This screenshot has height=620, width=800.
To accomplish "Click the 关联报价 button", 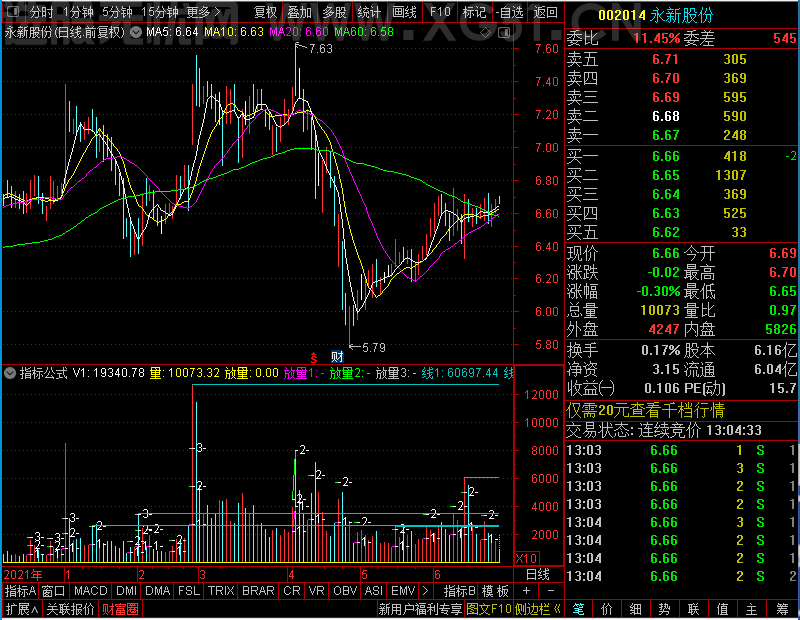I will point(70,609).
